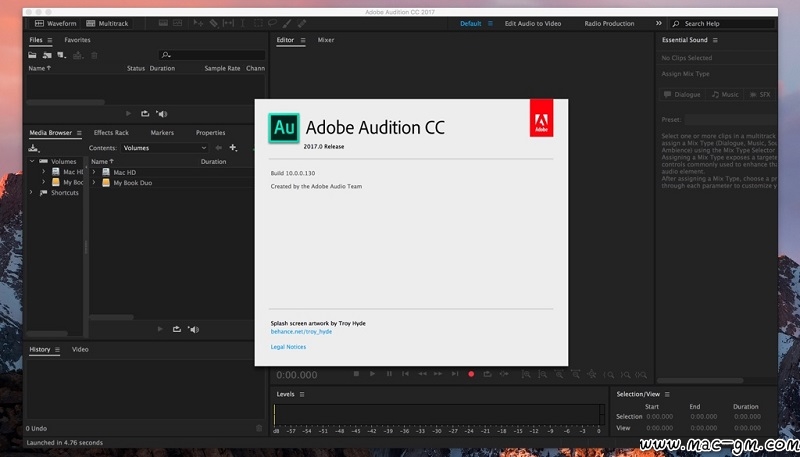The height and width of the screenshot is (457, 800).
Task: Click the add shortcut plus icon
Action: click(x=233, y=147)
